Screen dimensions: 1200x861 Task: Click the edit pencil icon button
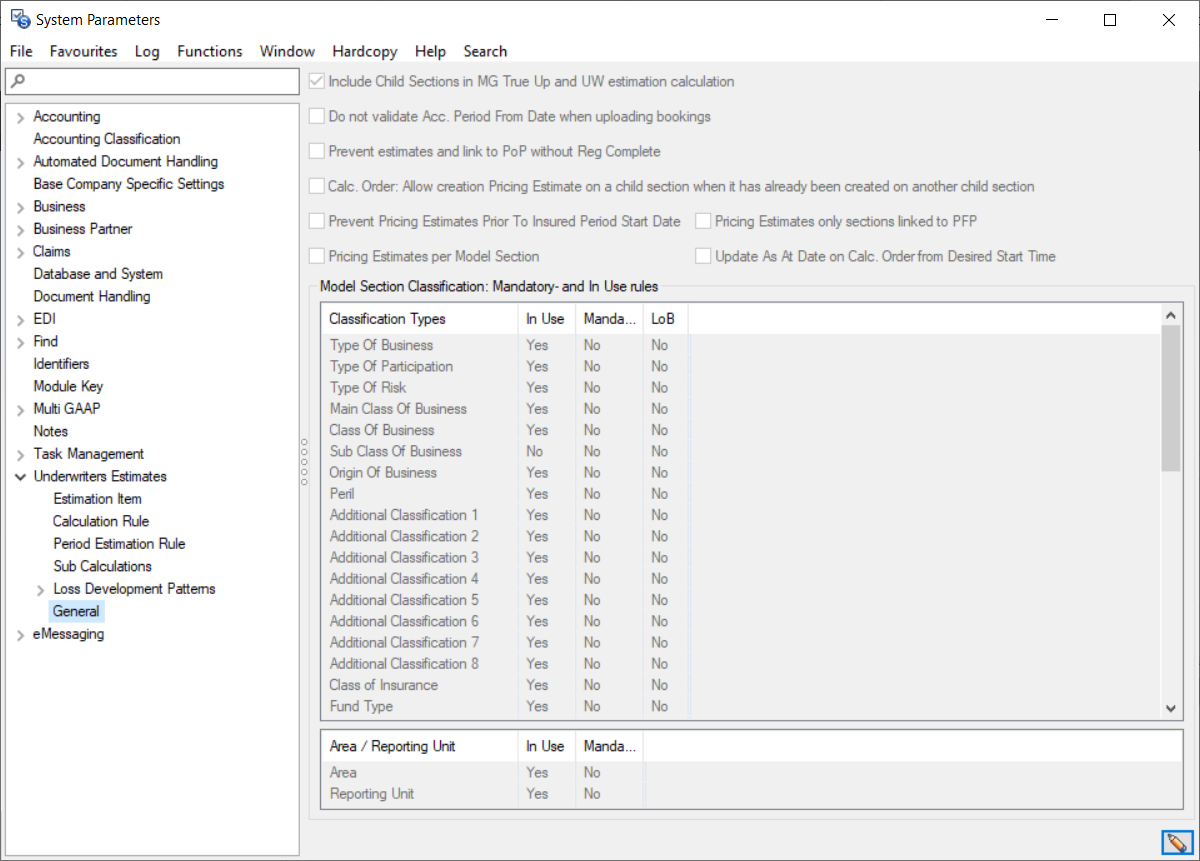pyautogui.click(x=1176, y=842)
